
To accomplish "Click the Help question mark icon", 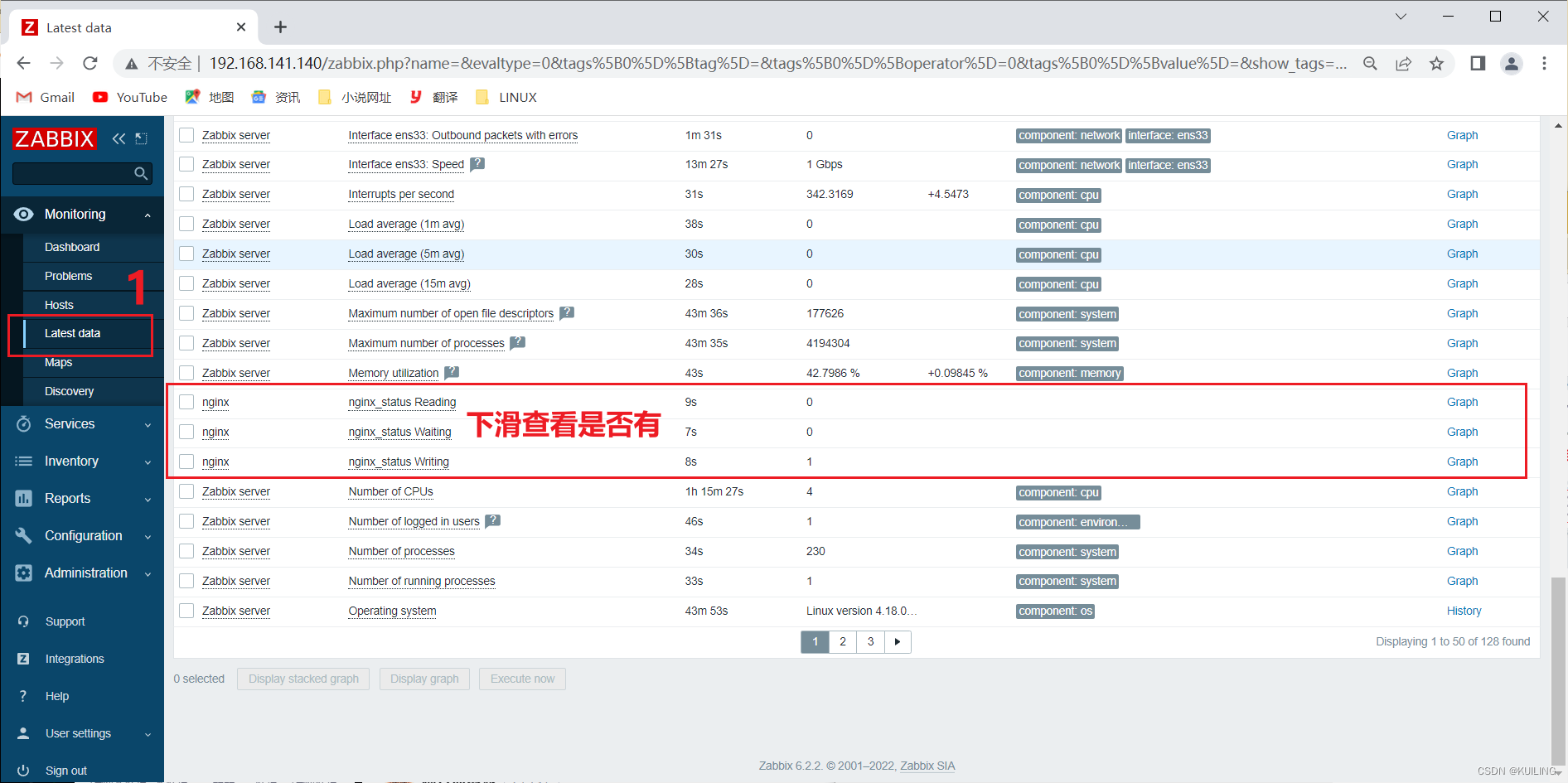I will coord(23,696).
